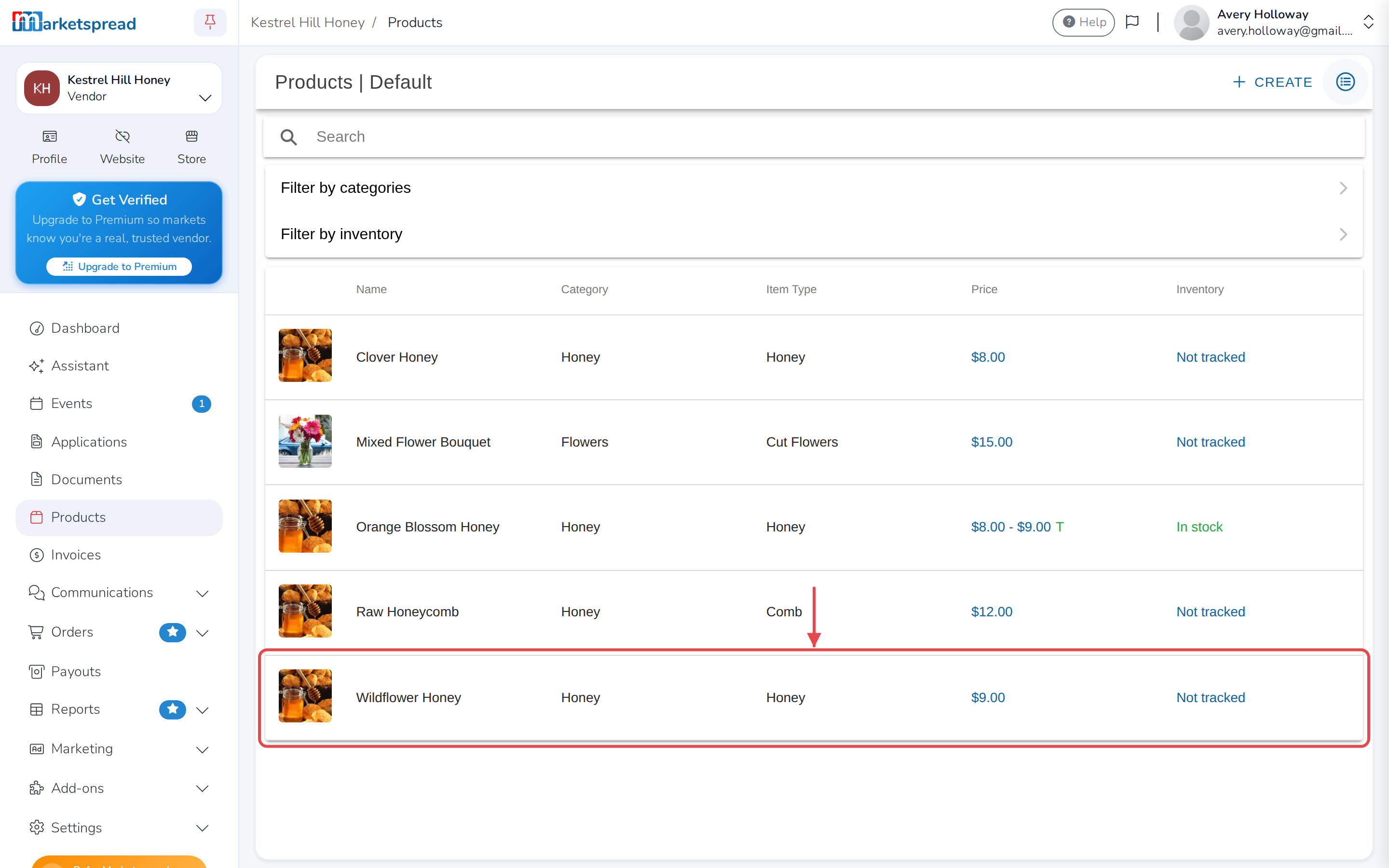Open the Kestrel Hill Honey vendor switcher
The image size is (1389, 868).
[x=119, y=88]
